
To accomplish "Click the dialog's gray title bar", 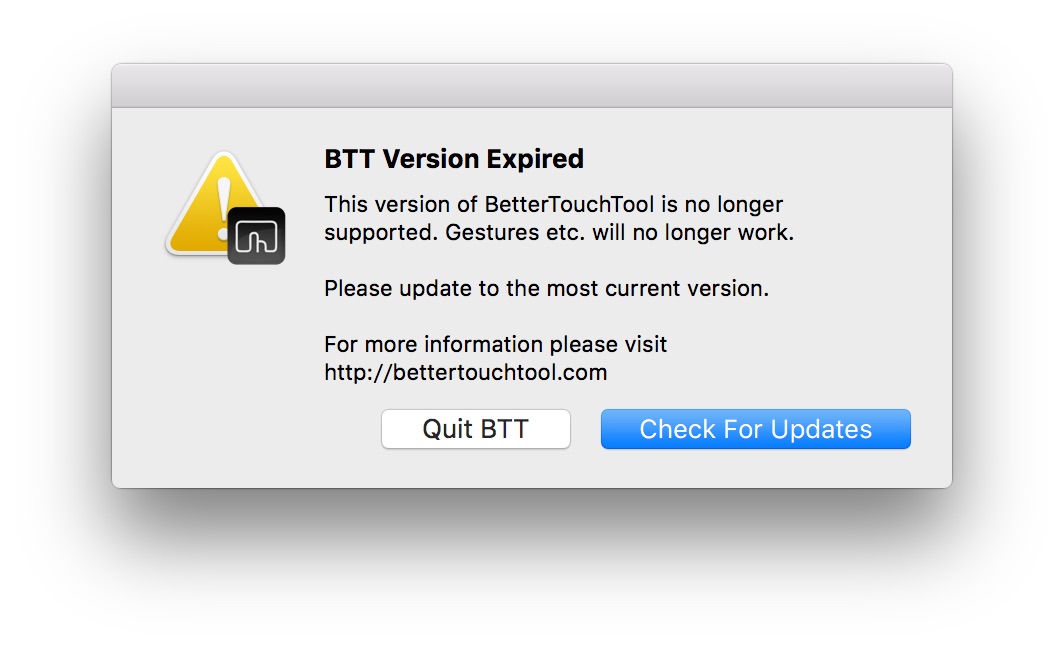I will pos(531,86).
